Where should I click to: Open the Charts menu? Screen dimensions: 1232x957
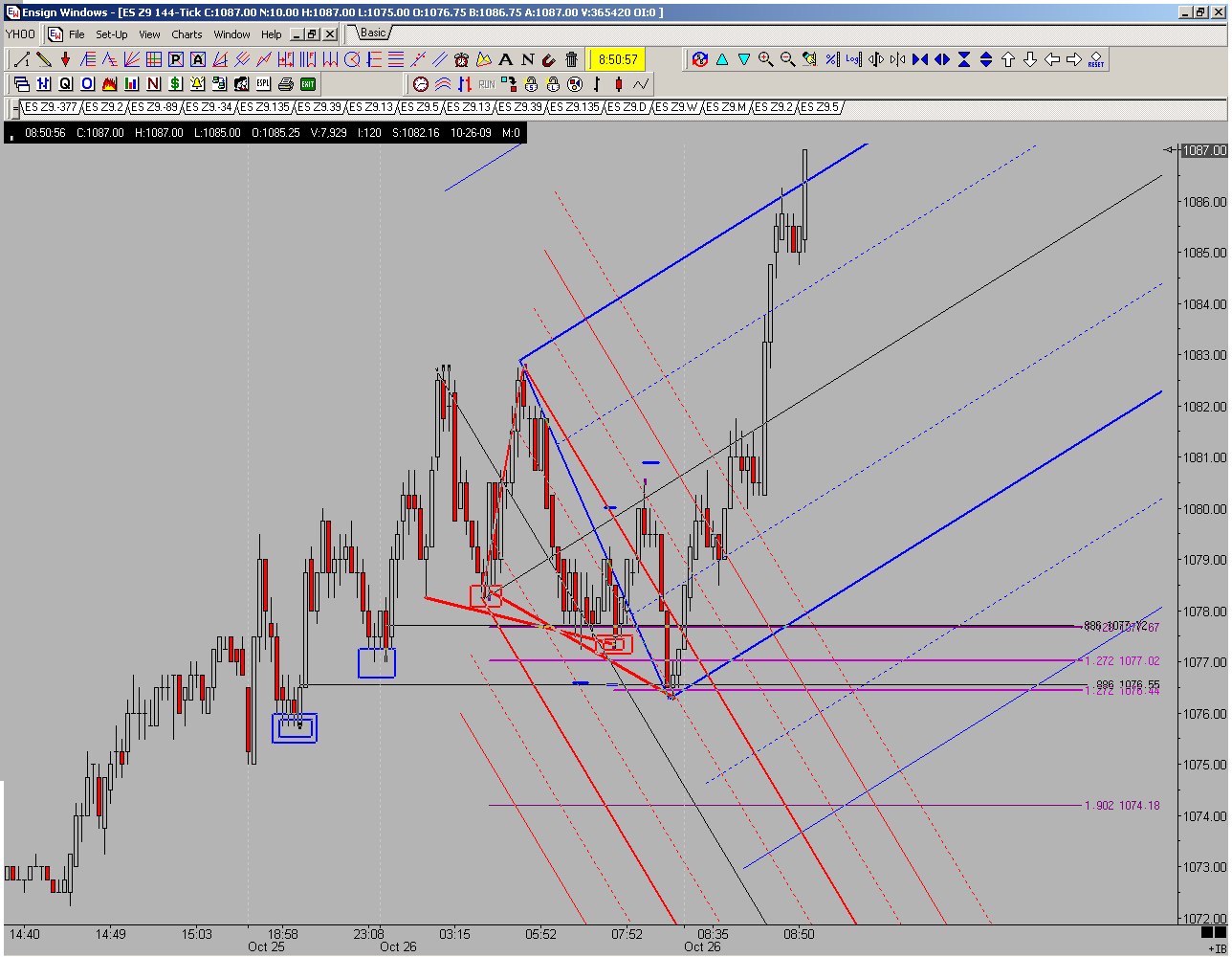coord(187,34)
